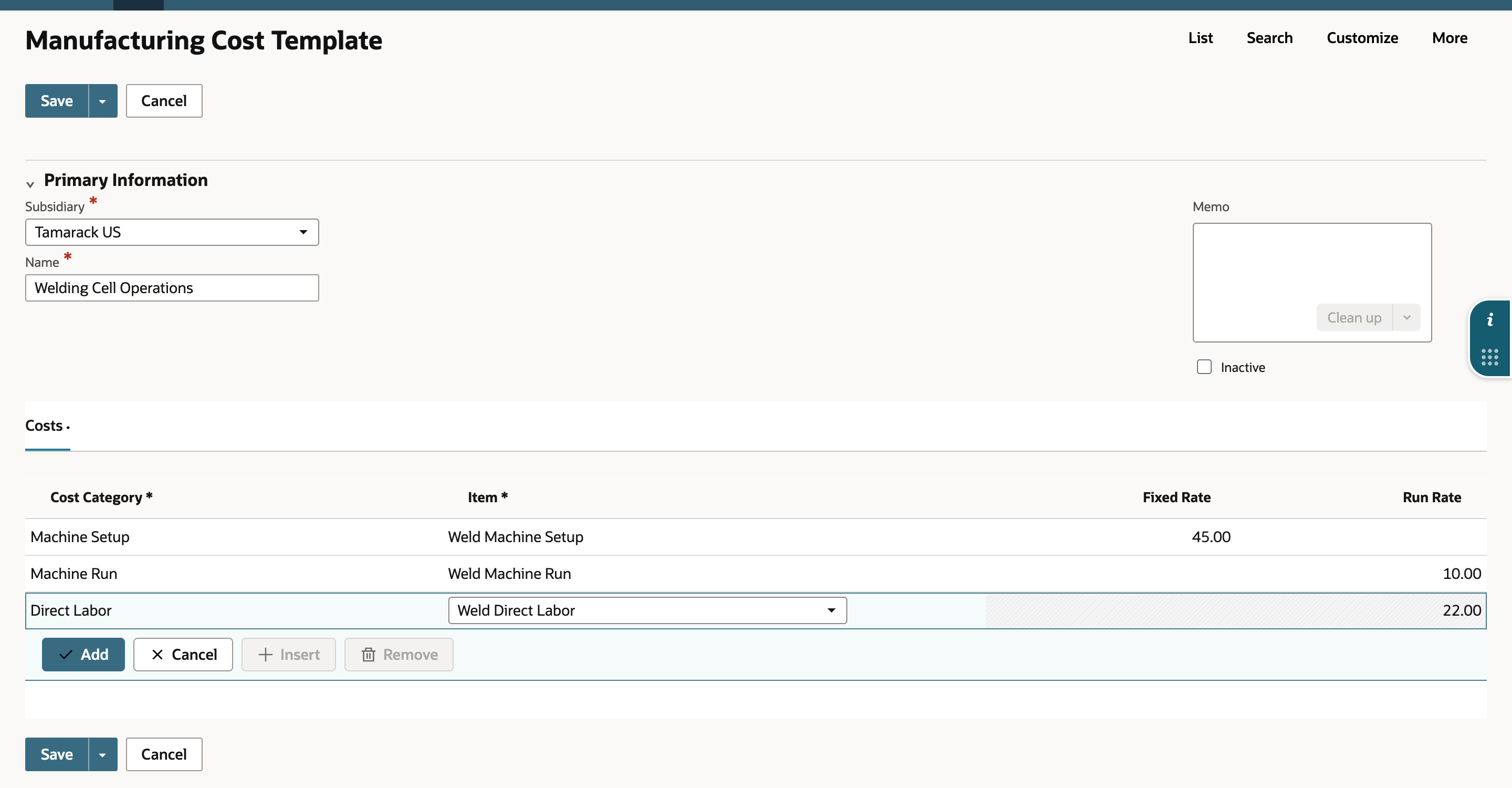
Task: Click the Run Rate column header
Action: [1432, 497]
